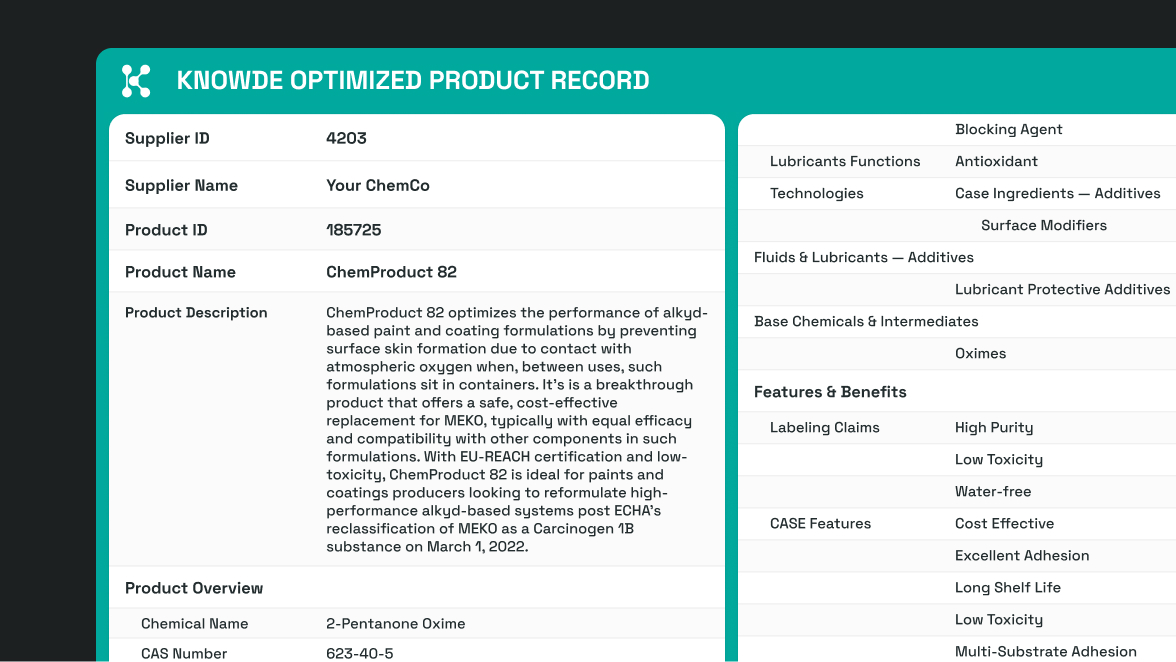Select the Surface Modifiers entry
This screenshot has width=1176, height=662.
[x=1043, y=226]
